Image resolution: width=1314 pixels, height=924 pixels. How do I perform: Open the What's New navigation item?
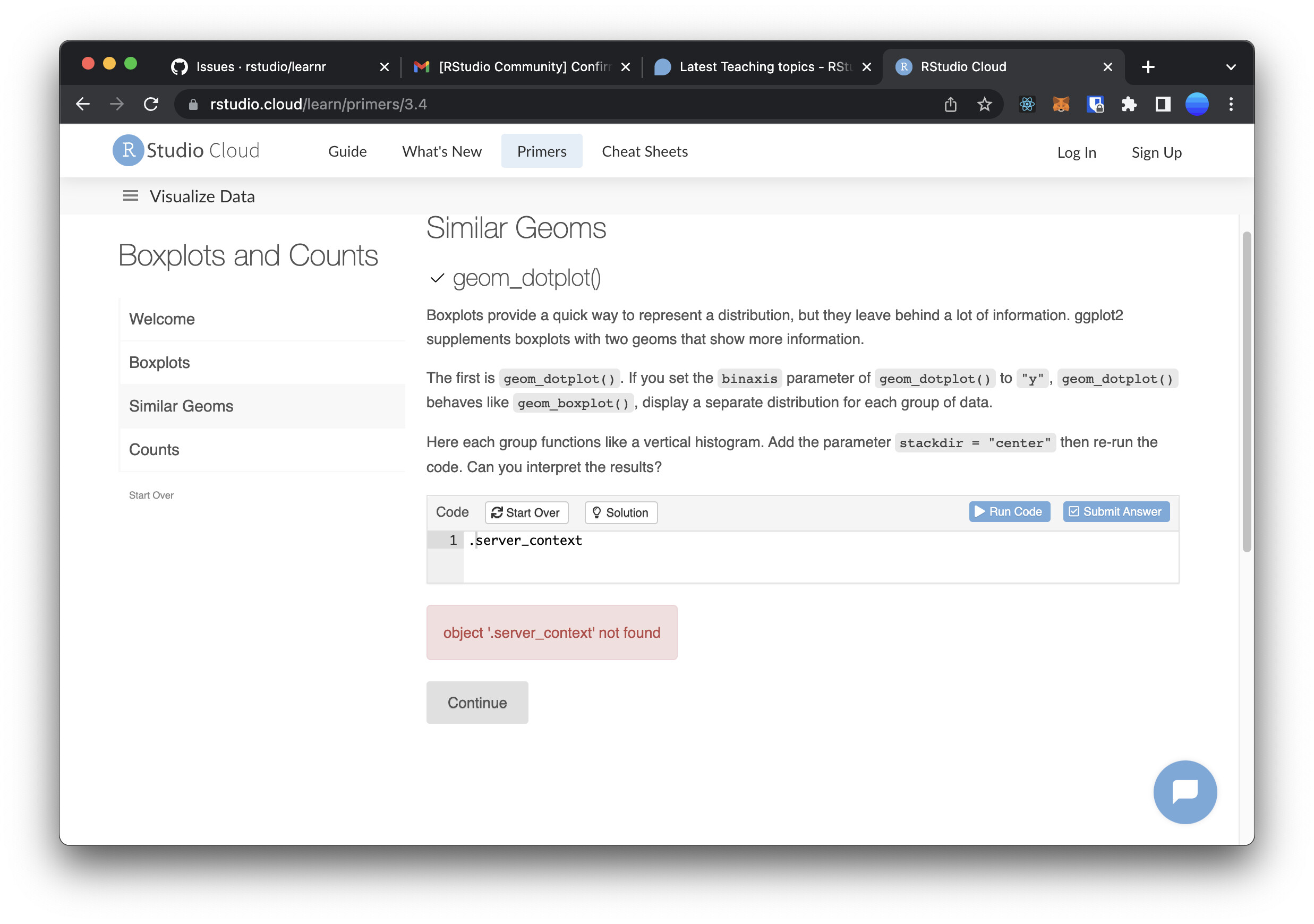(x=442, y=151)
